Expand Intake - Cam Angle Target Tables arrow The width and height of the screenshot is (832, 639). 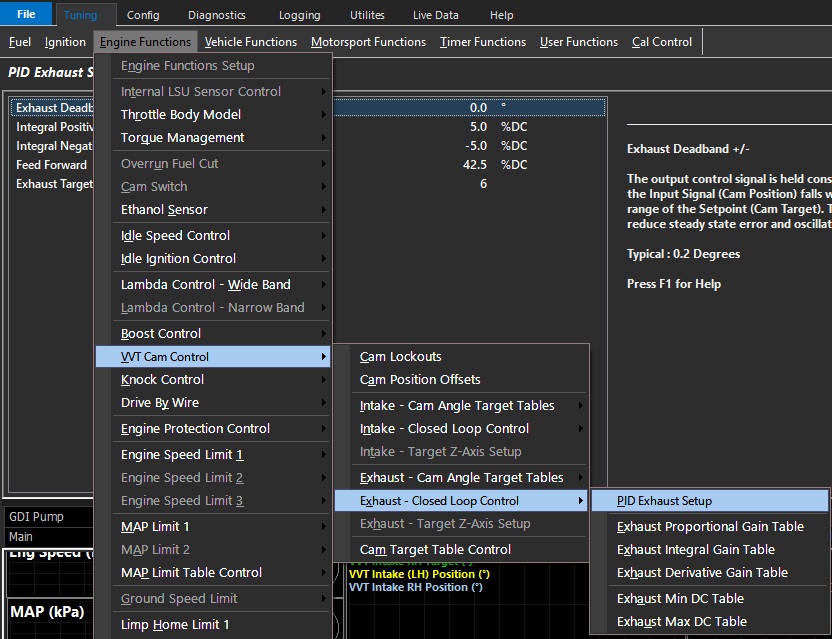pyautogui.click(x=580, y=405)
